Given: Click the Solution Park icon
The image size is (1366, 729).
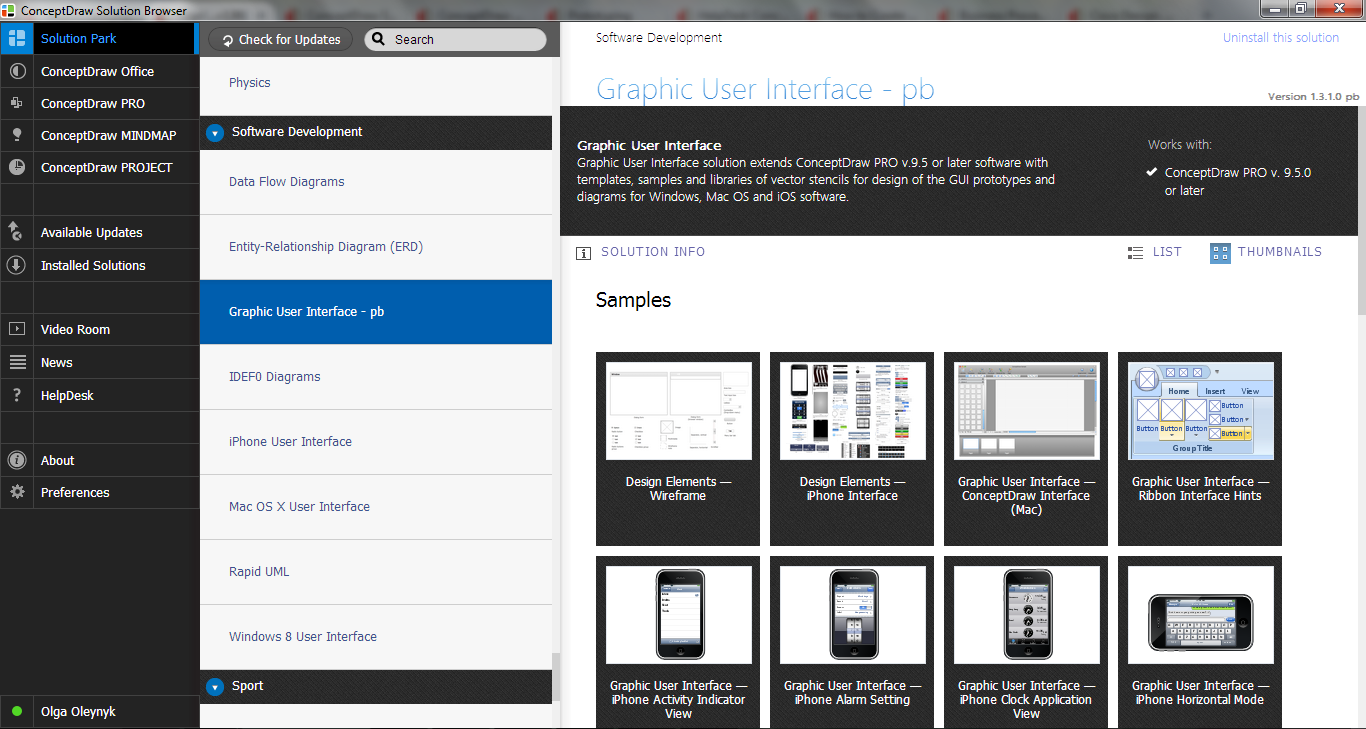Looking at the screenshot, I should pos(16,39).
